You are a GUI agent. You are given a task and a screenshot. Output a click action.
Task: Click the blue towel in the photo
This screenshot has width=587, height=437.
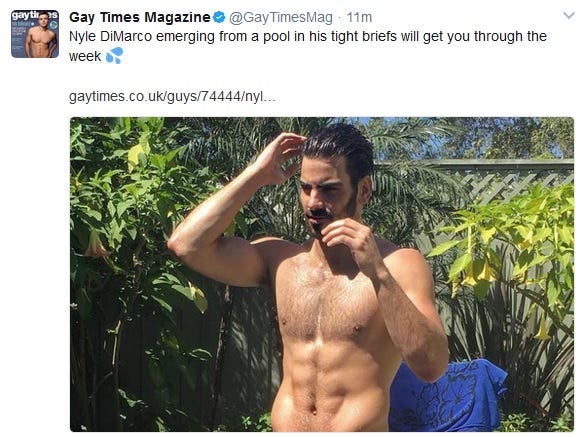(447, 396)
